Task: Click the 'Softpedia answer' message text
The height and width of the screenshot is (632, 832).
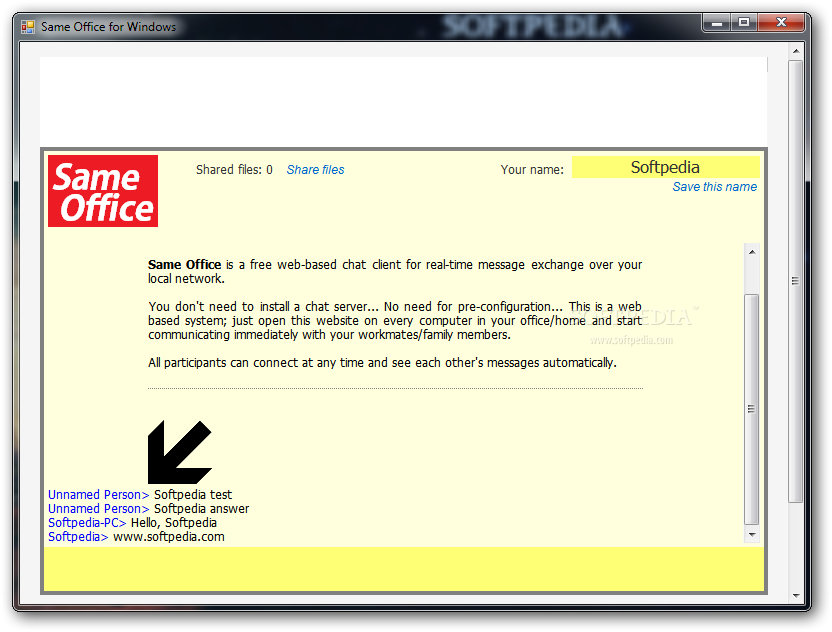Action: [202, 508]
